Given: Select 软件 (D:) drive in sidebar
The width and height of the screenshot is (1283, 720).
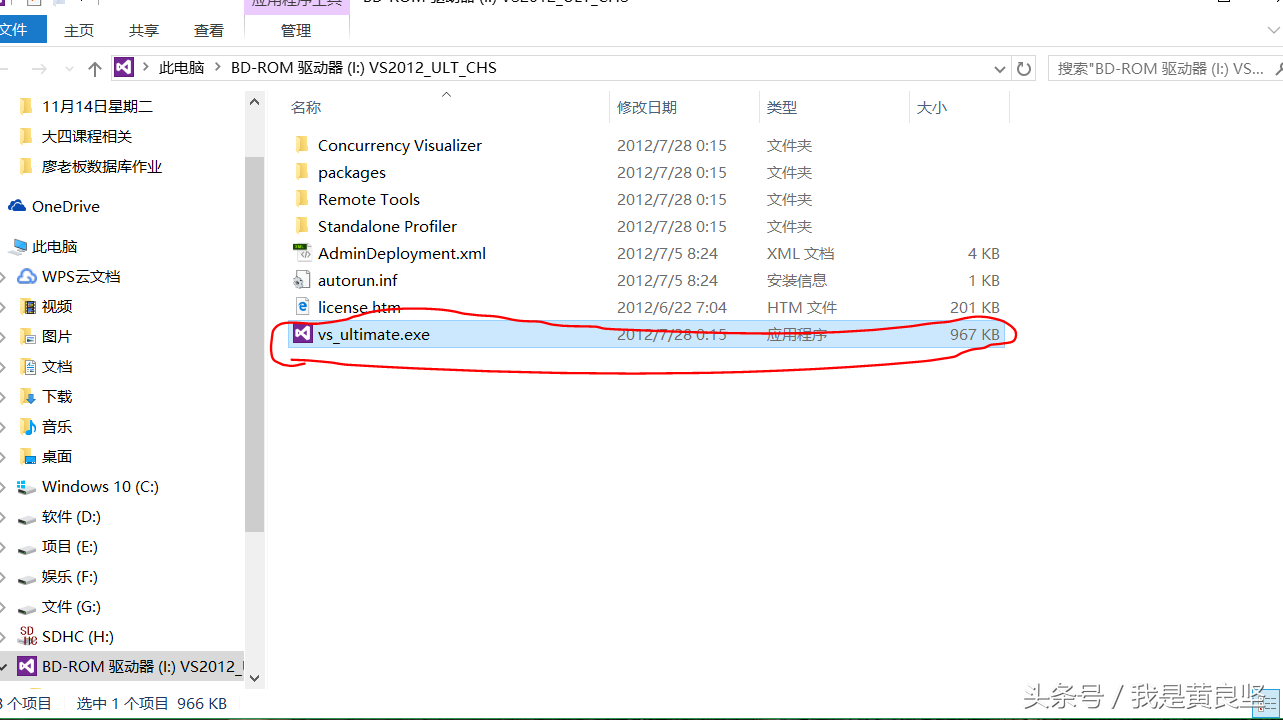Looking at the screenshot, I should (x=71, y=516).
